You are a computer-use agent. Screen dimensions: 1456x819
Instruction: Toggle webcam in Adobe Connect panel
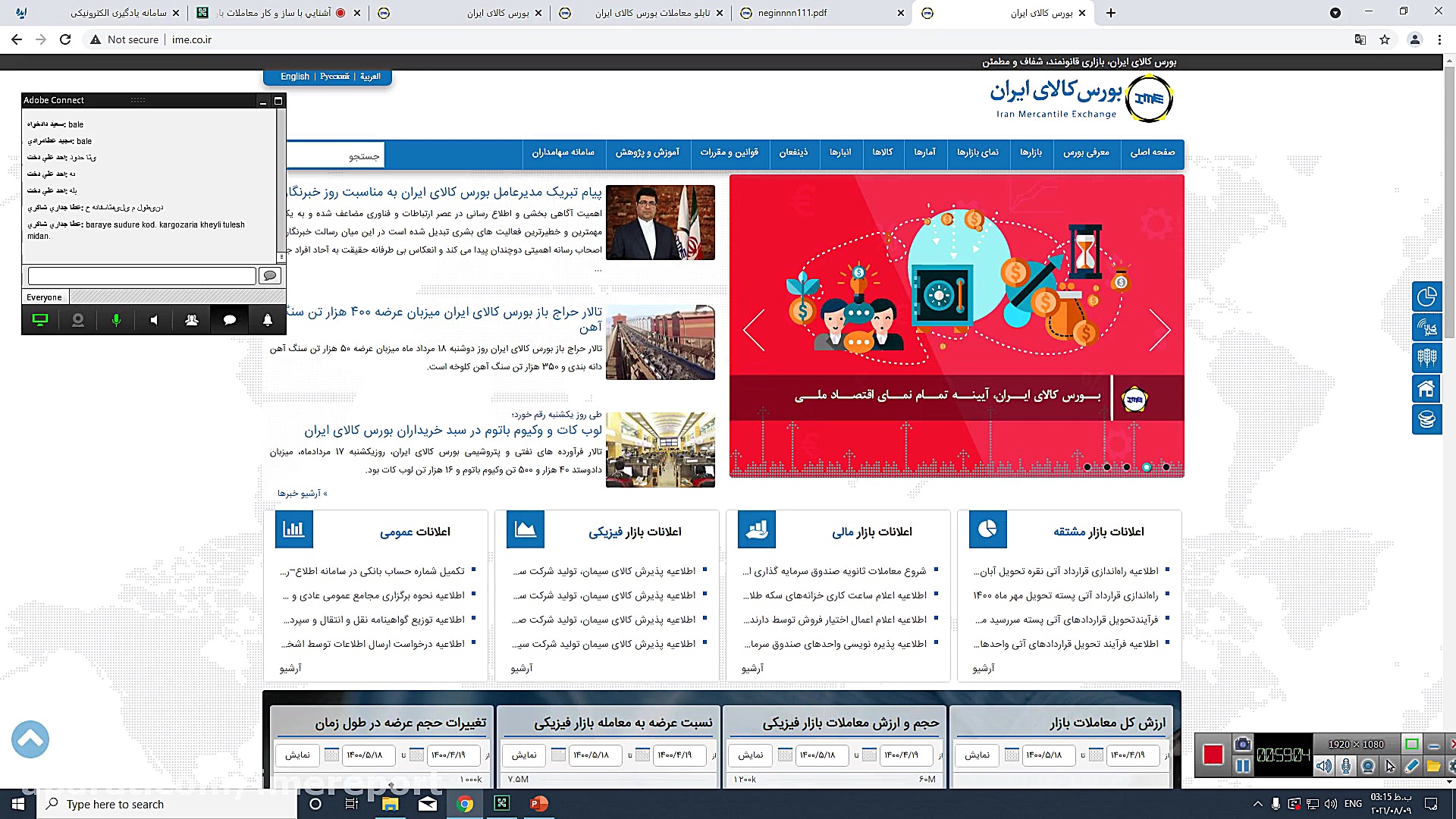coord(78,320)
